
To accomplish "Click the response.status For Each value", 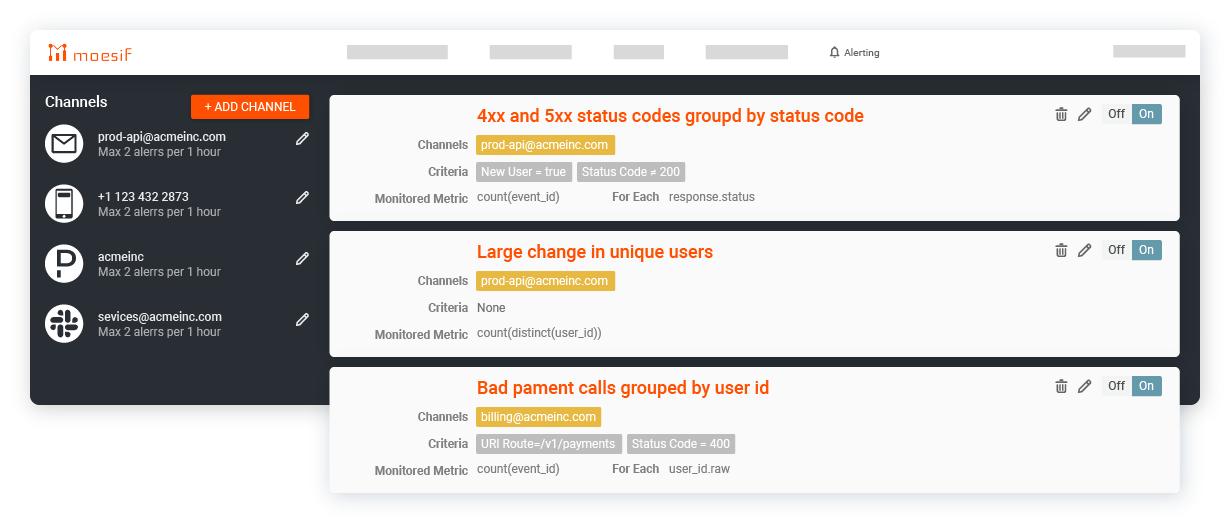I will point(712,197).
